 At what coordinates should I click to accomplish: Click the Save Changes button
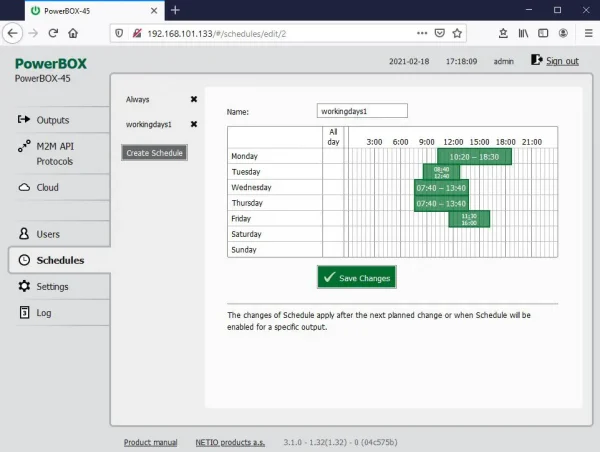tap(357, 277)
